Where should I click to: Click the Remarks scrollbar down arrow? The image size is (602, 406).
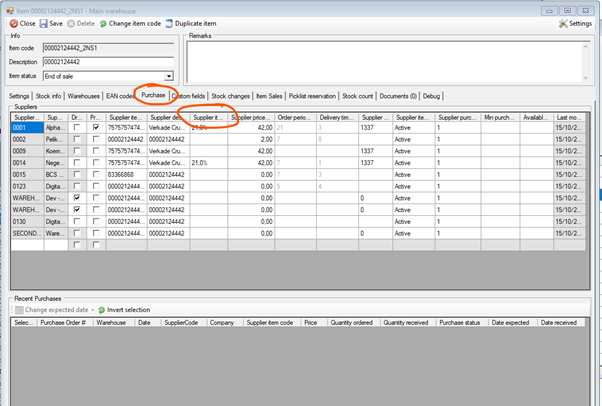[x=585, y=78]
